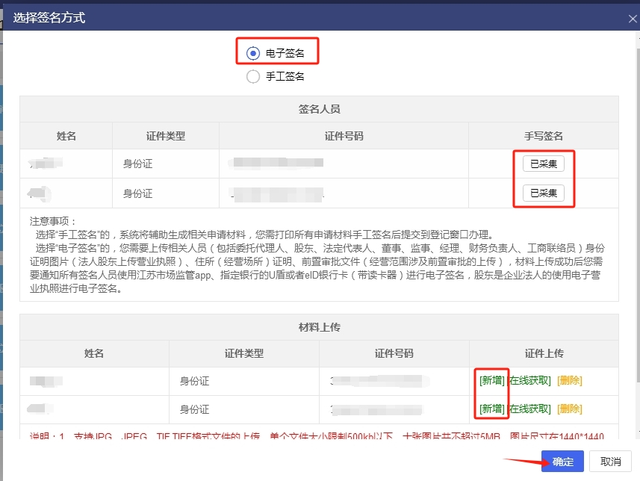Click the 签名人员 table title
640x481 pixels.
pos(319,109)
